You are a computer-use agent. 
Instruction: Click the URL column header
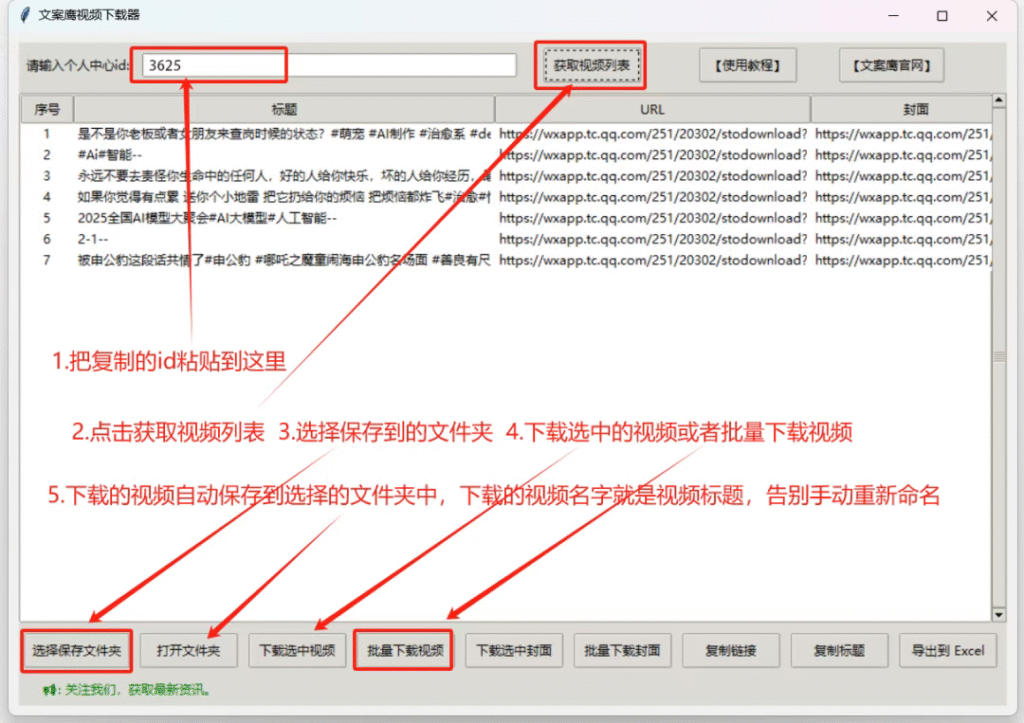652,109
